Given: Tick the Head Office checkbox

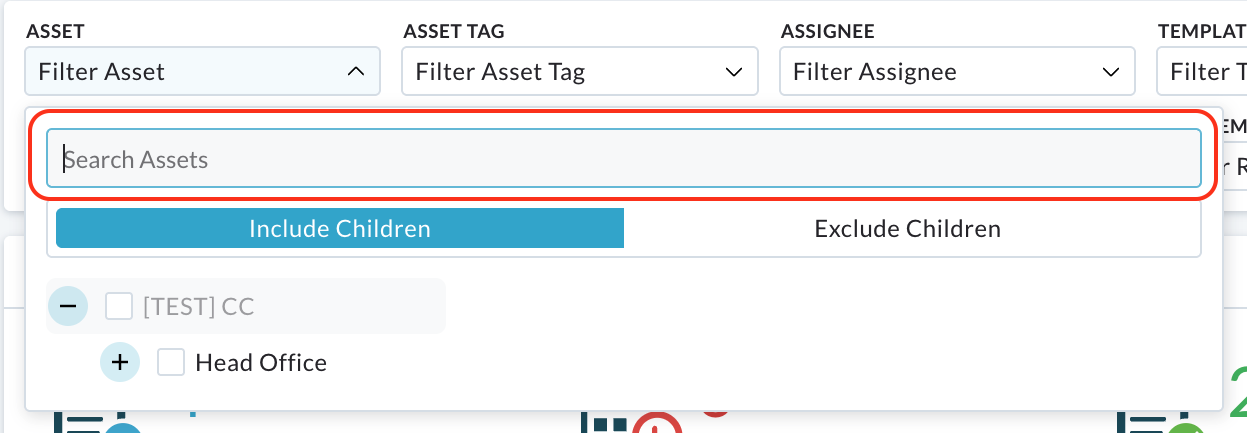Looking at the screenshot, I should (x=171, y=362).
